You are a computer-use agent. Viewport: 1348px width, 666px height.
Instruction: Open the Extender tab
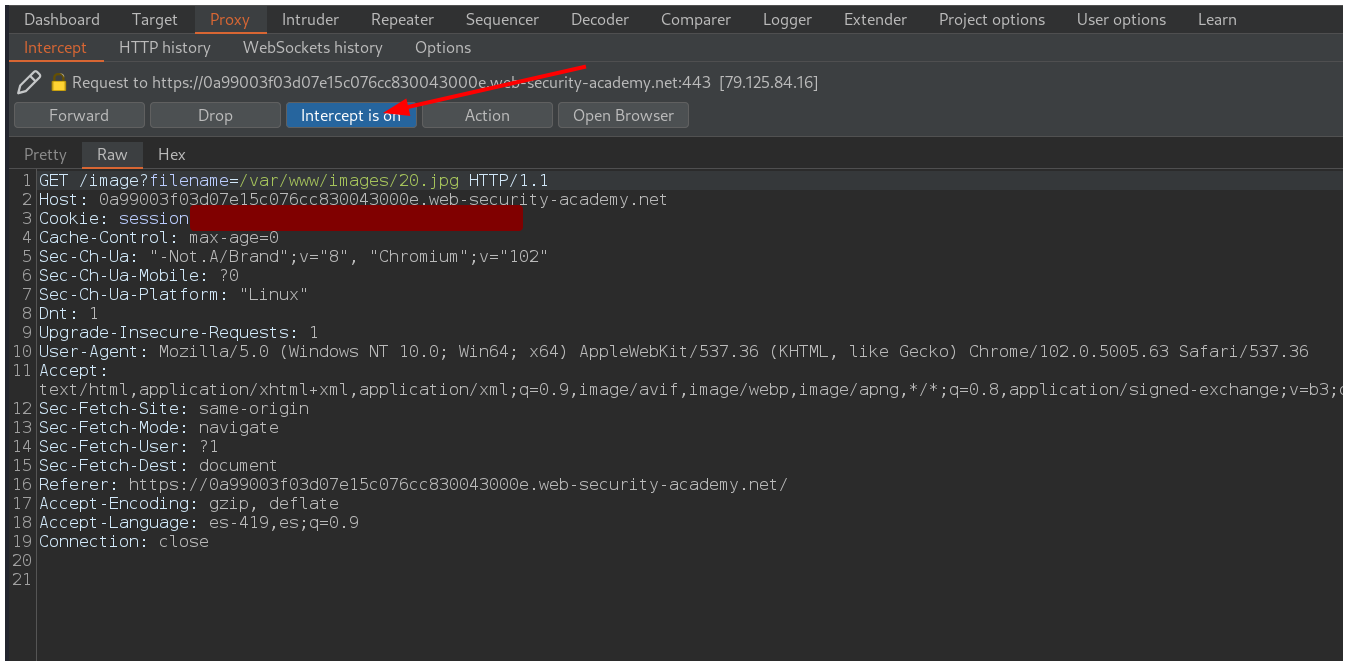[x=875, y=19]
